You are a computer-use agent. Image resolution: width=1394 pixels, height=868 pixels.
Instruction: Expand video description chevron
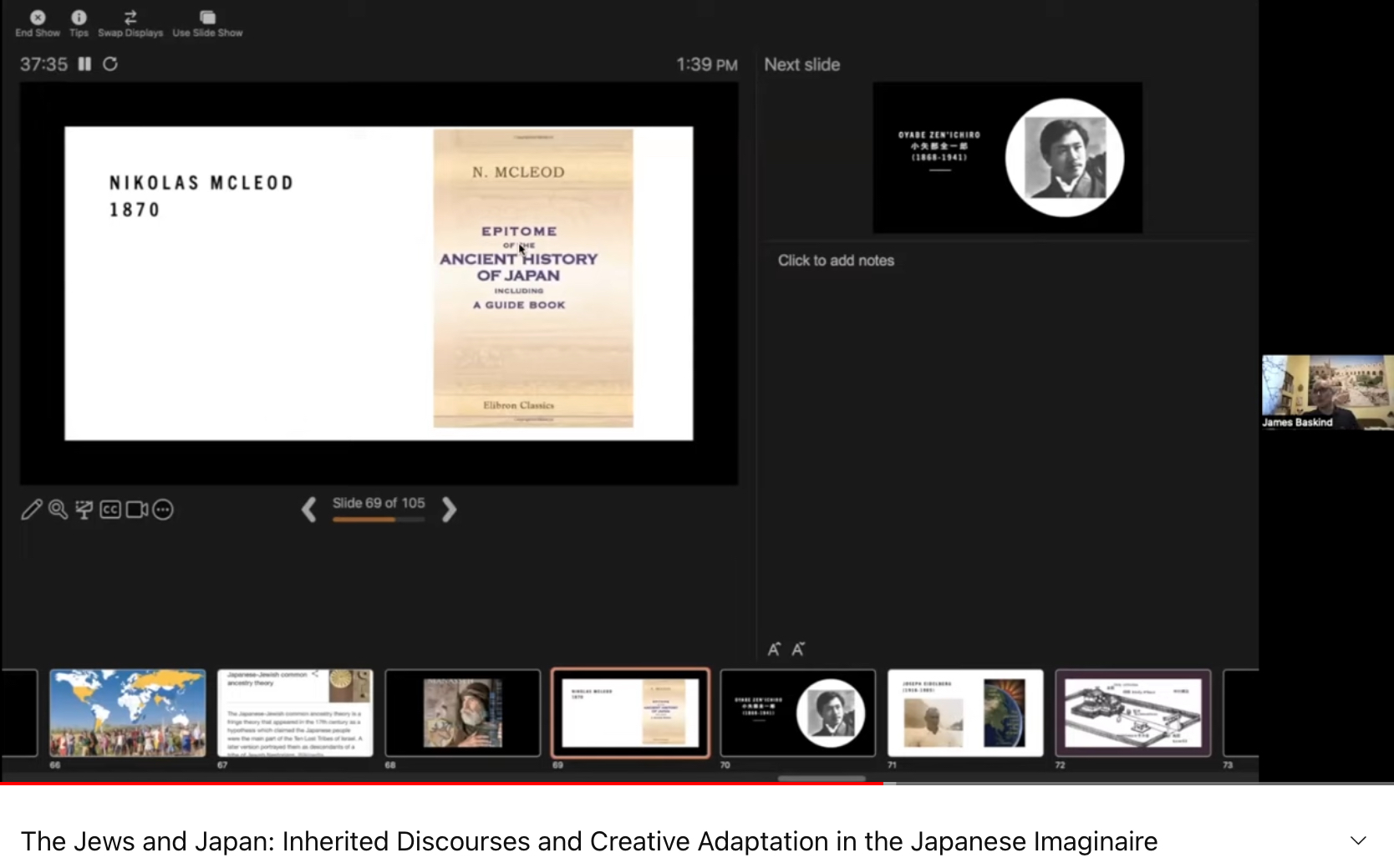point(1358,840)
